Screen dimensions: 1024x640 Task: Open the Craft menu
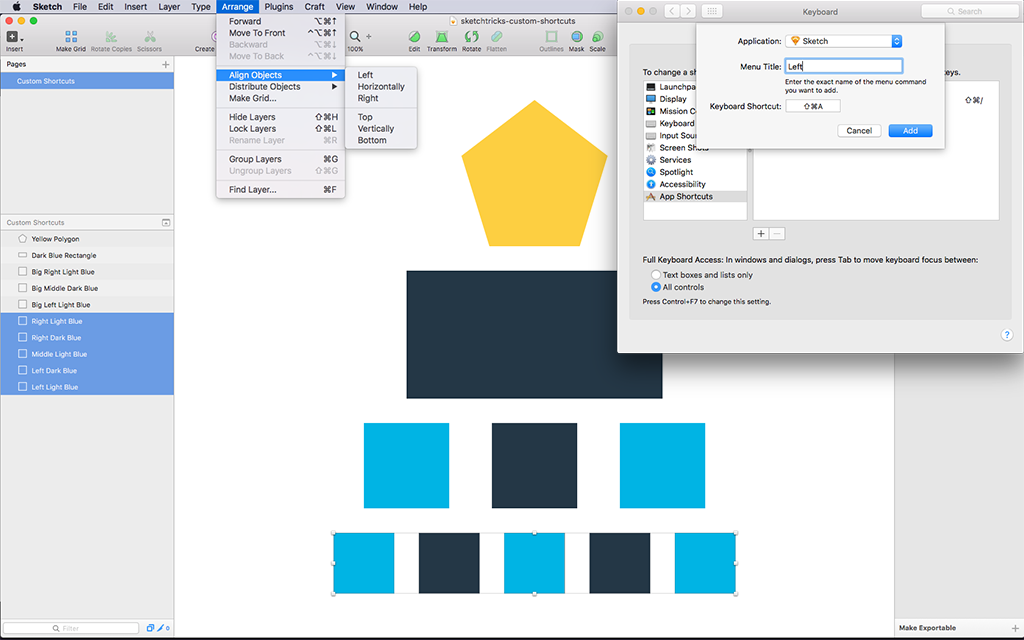tap(315, 7)
